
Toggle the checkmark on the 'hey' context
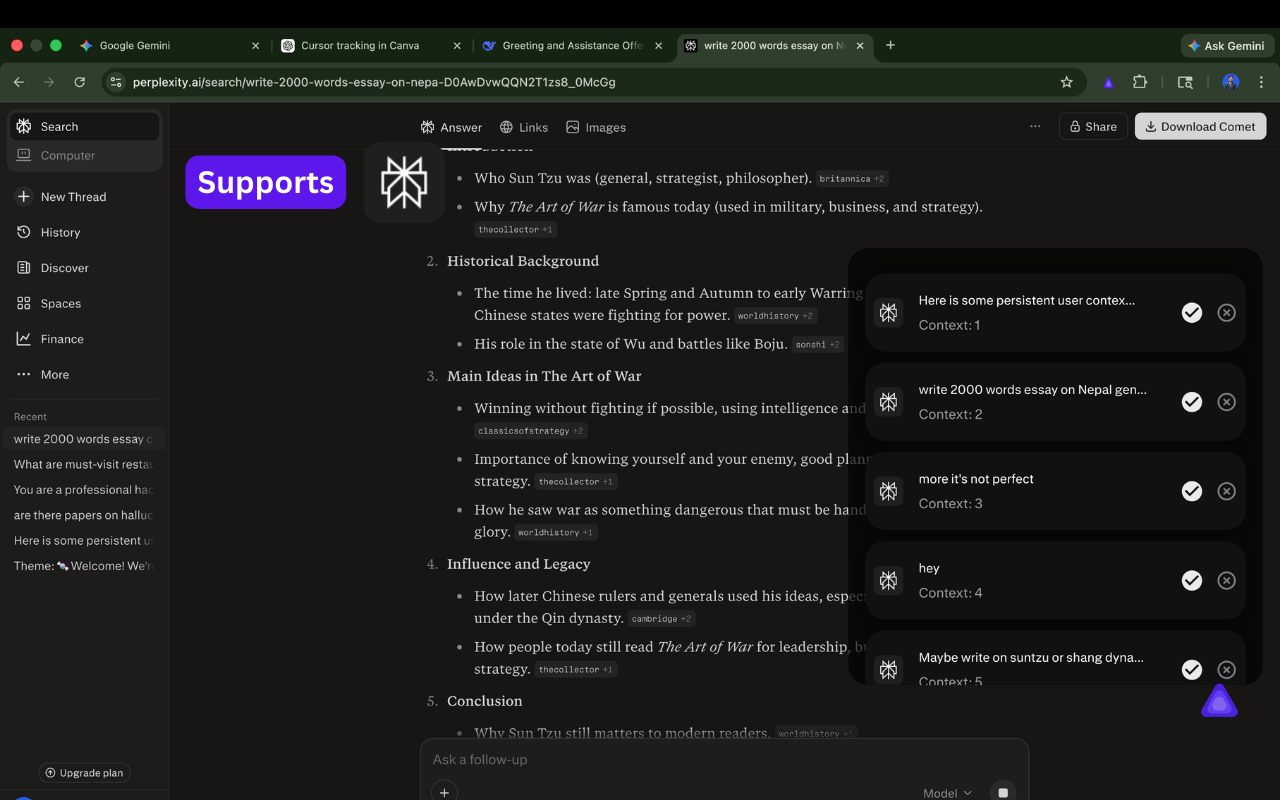(x=1191, y=580)
